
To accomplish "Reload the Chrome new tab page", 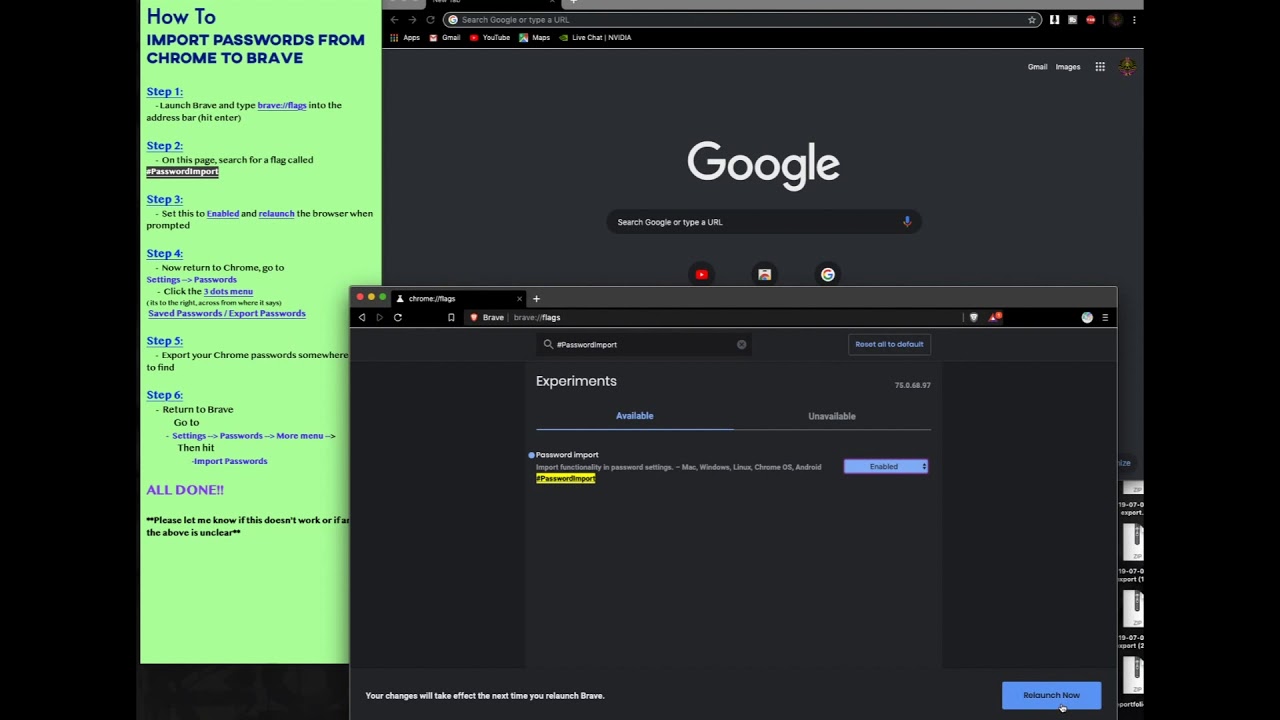I will 430,19.
